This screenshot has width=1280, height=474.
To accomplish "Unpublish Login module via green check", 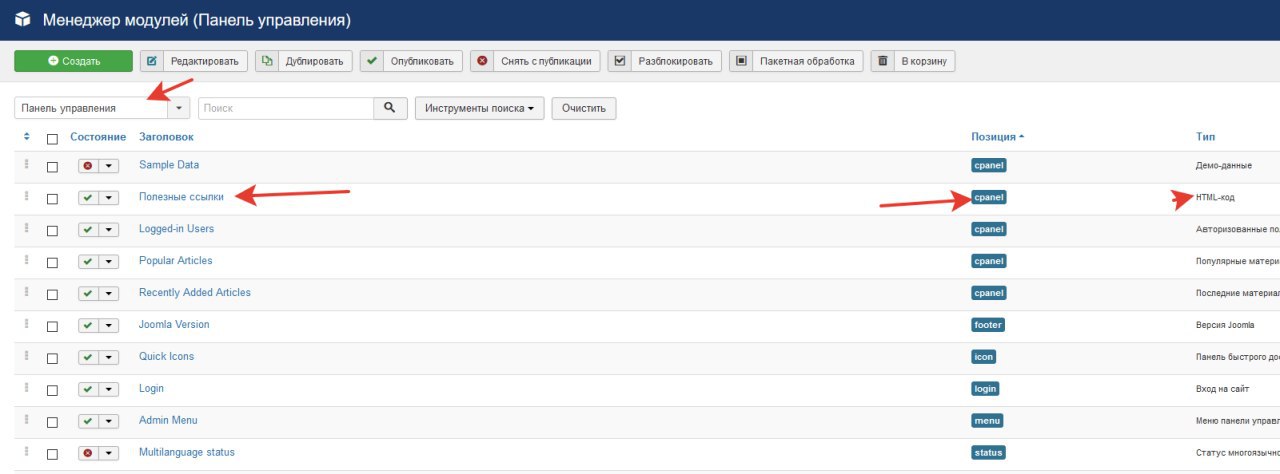I will point(88,390).
